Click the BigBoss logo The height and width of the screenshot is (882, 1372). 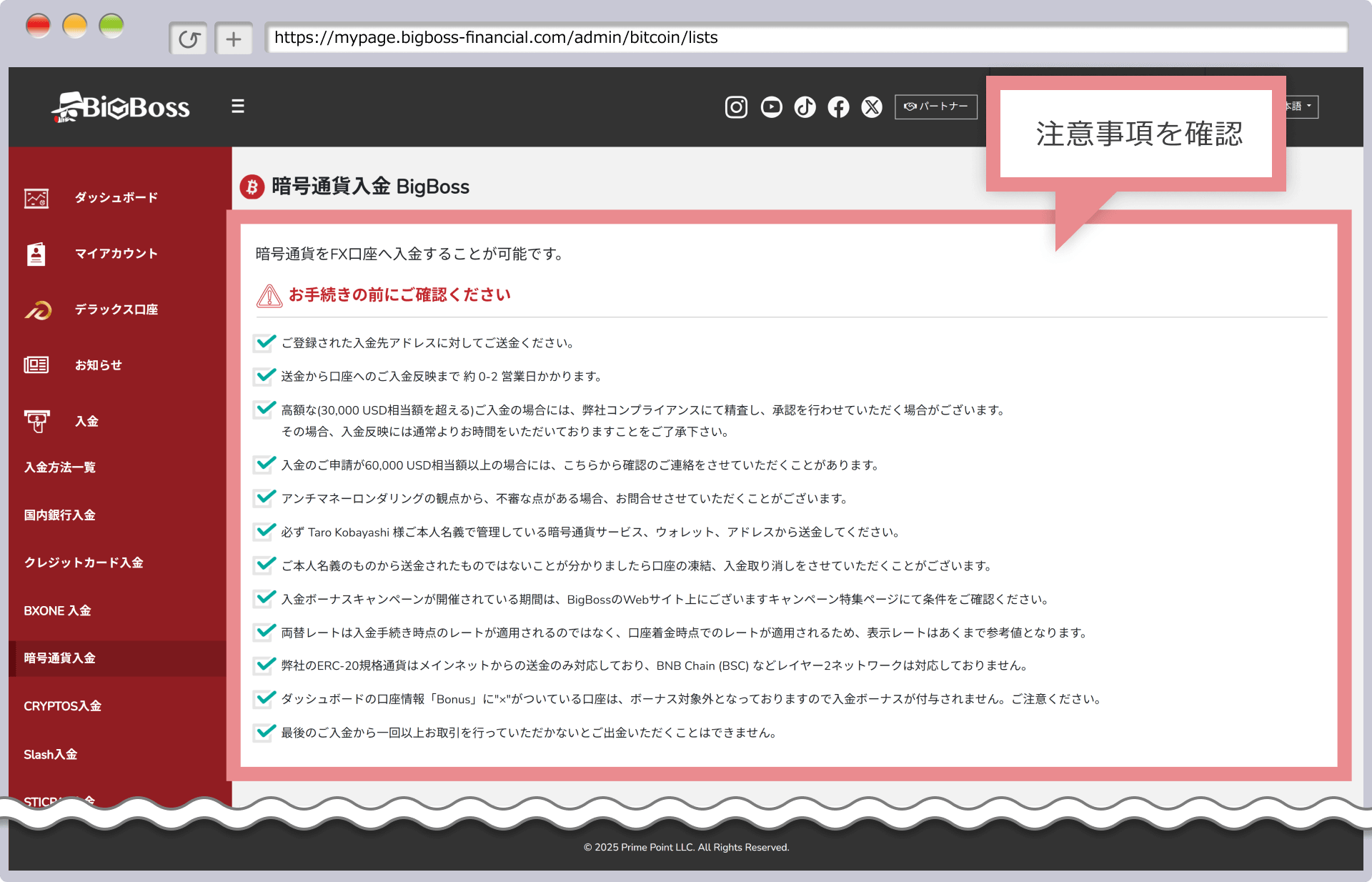click(x=120, y=107)
